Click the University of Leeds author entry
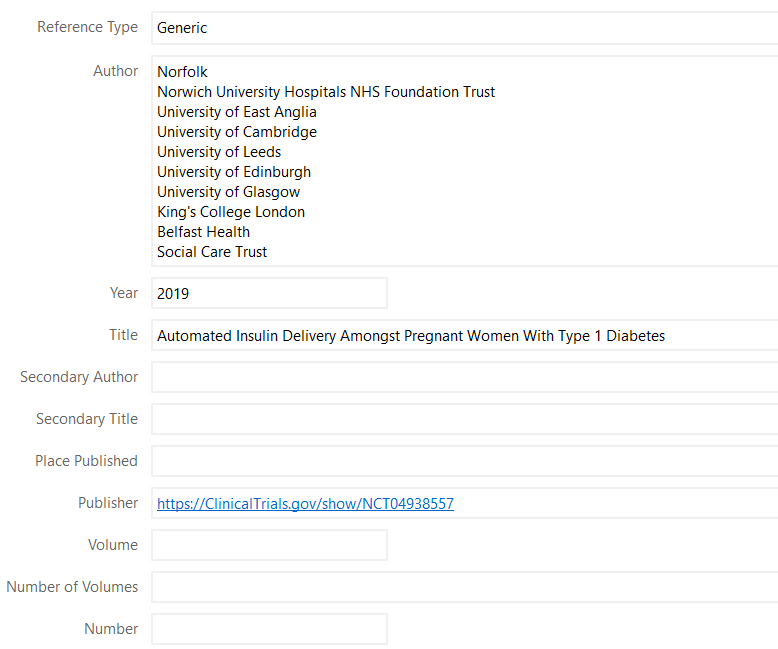This screenshot has height=649, width=778. coord(219,152)
